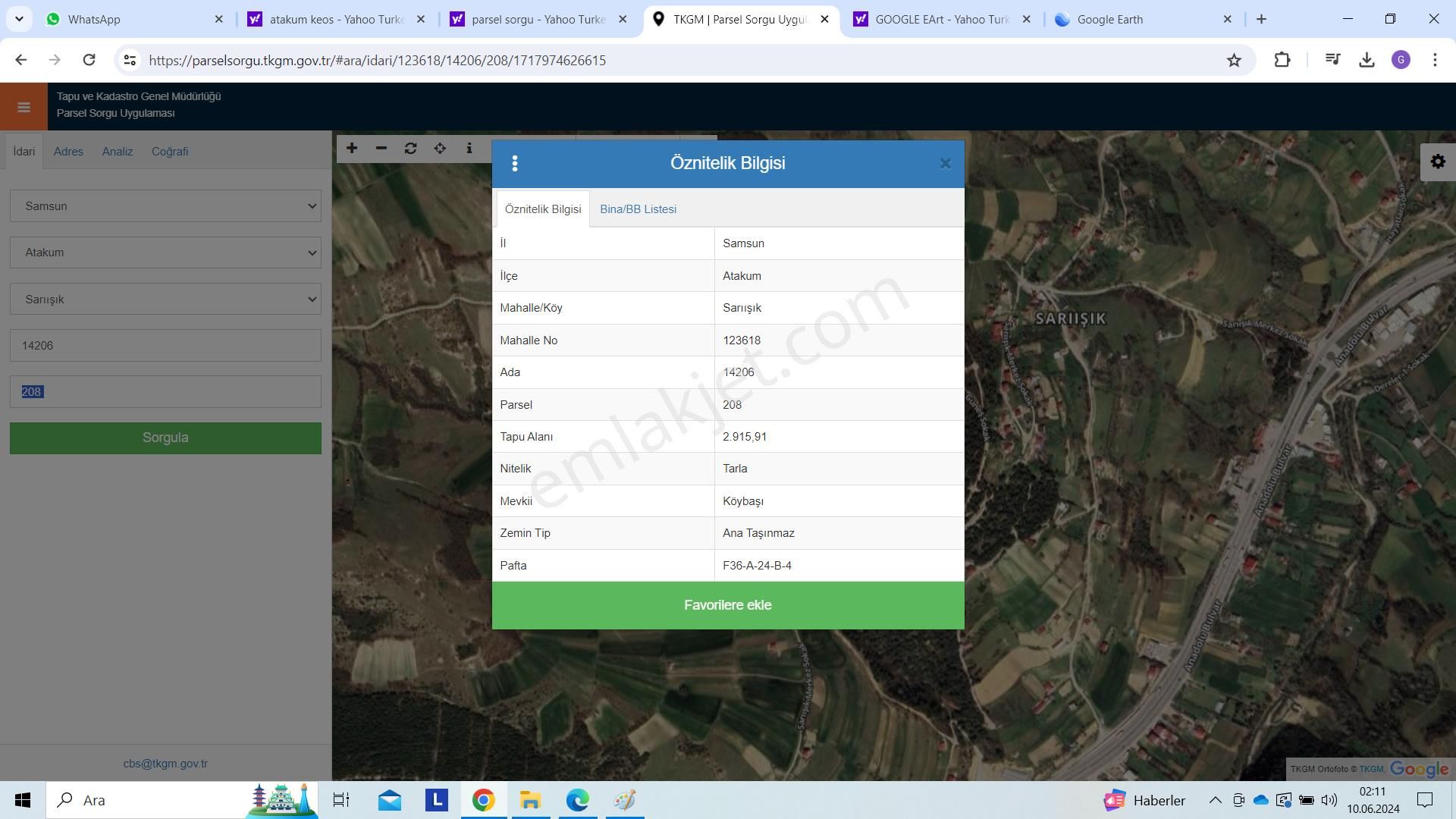This screenshot has height=819, width=1456.
Task: Select the Adres search tab
Action: 68,152
